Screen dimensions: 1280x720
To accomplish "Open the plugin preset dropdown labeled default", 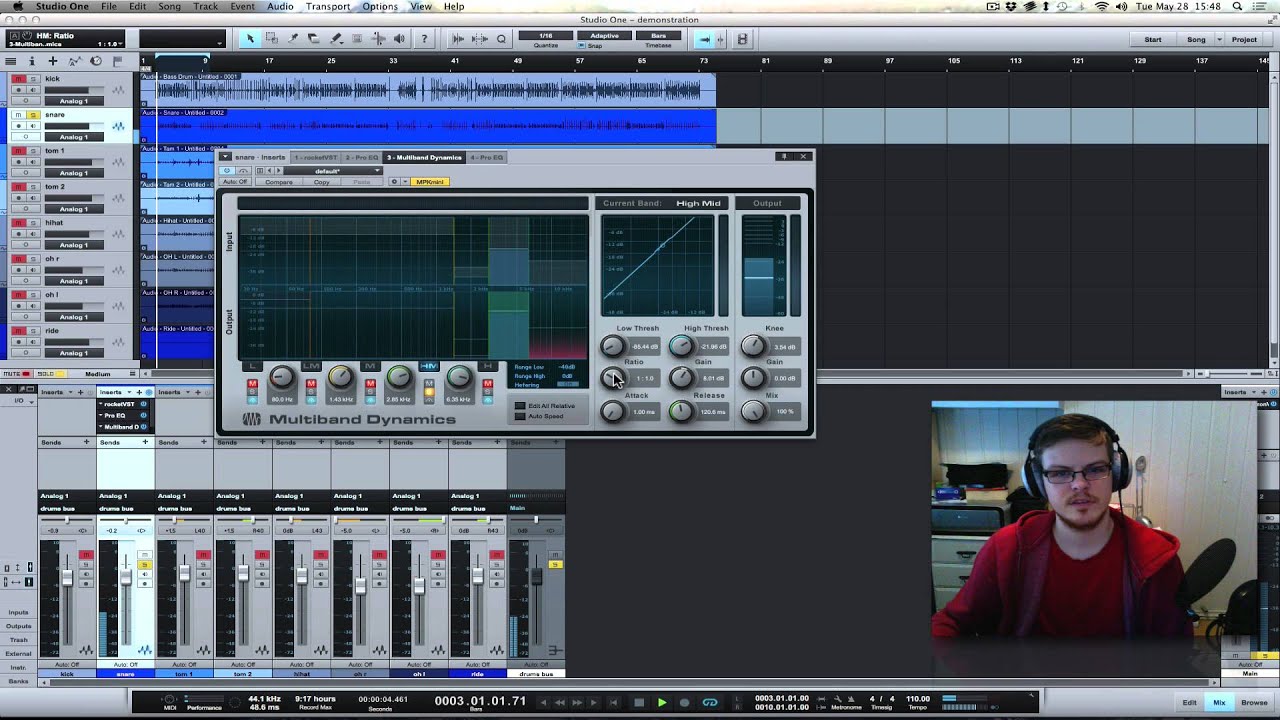I will click(332, 171).
